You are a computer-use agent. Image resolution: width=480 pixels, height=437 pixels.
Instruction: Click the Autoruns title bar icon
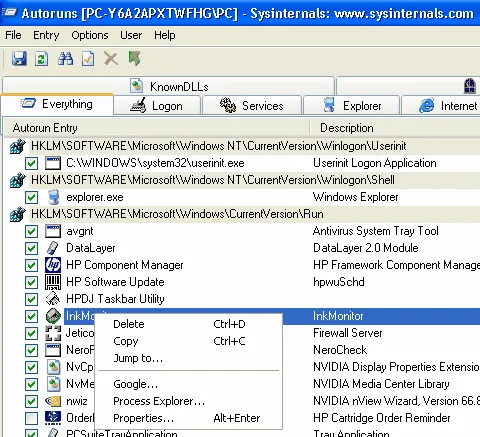(9, 13)
